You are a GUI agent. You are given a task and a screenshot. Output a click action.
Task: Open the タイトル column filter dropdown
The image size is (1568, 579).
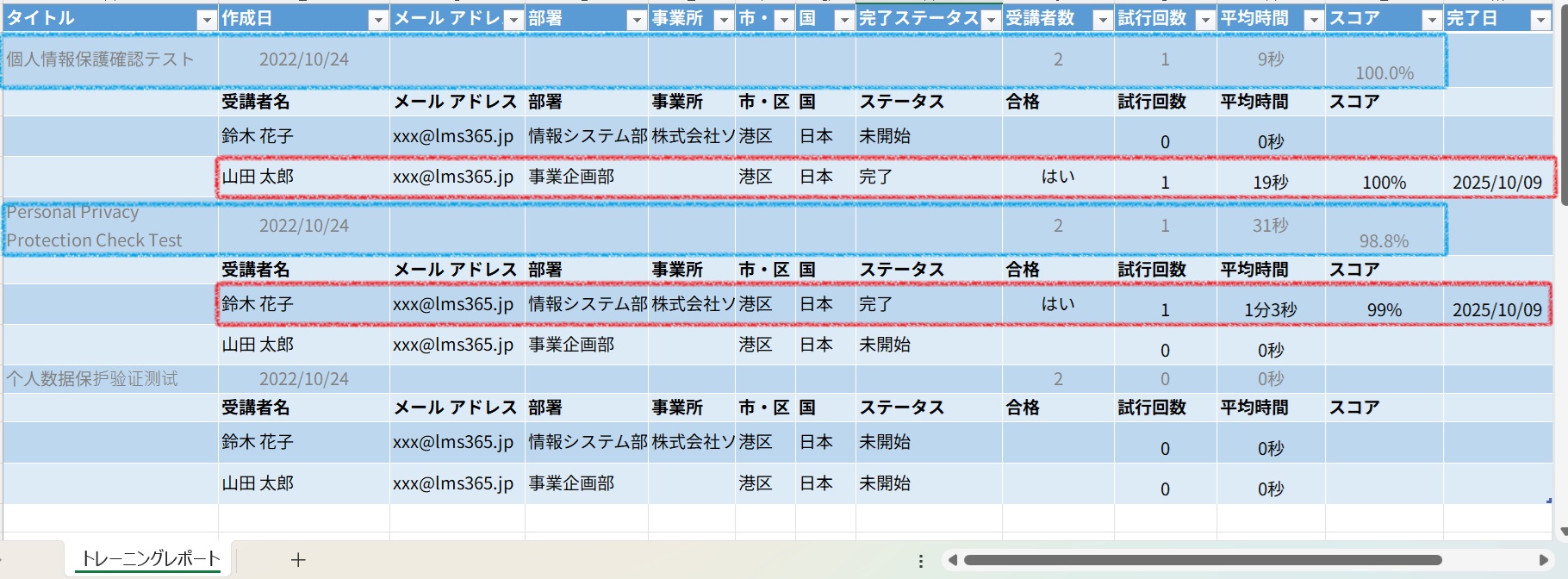[207, 21]
